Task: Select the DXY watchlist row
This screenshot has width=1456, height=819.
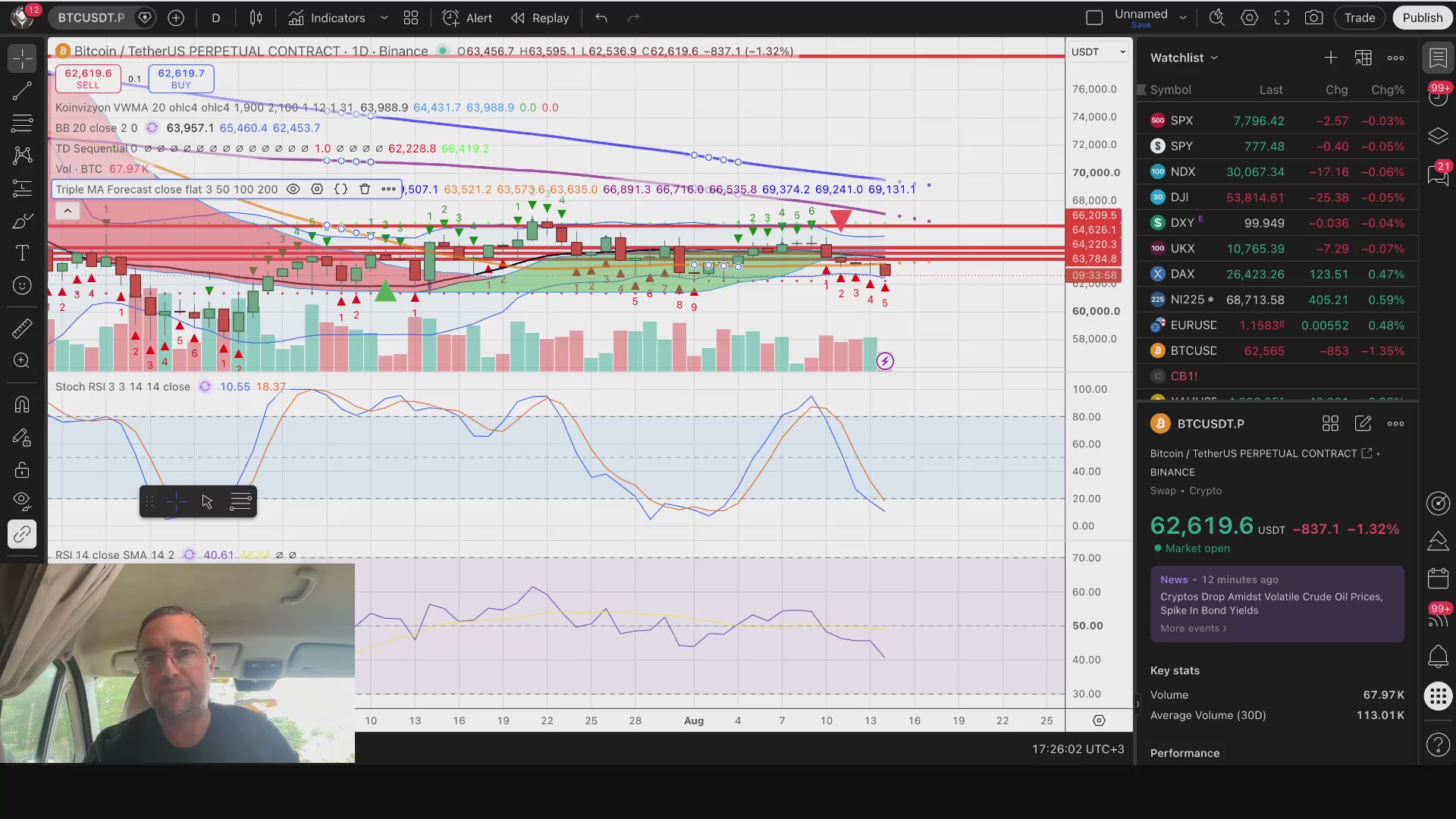Action: click(x=1277, y=224)
